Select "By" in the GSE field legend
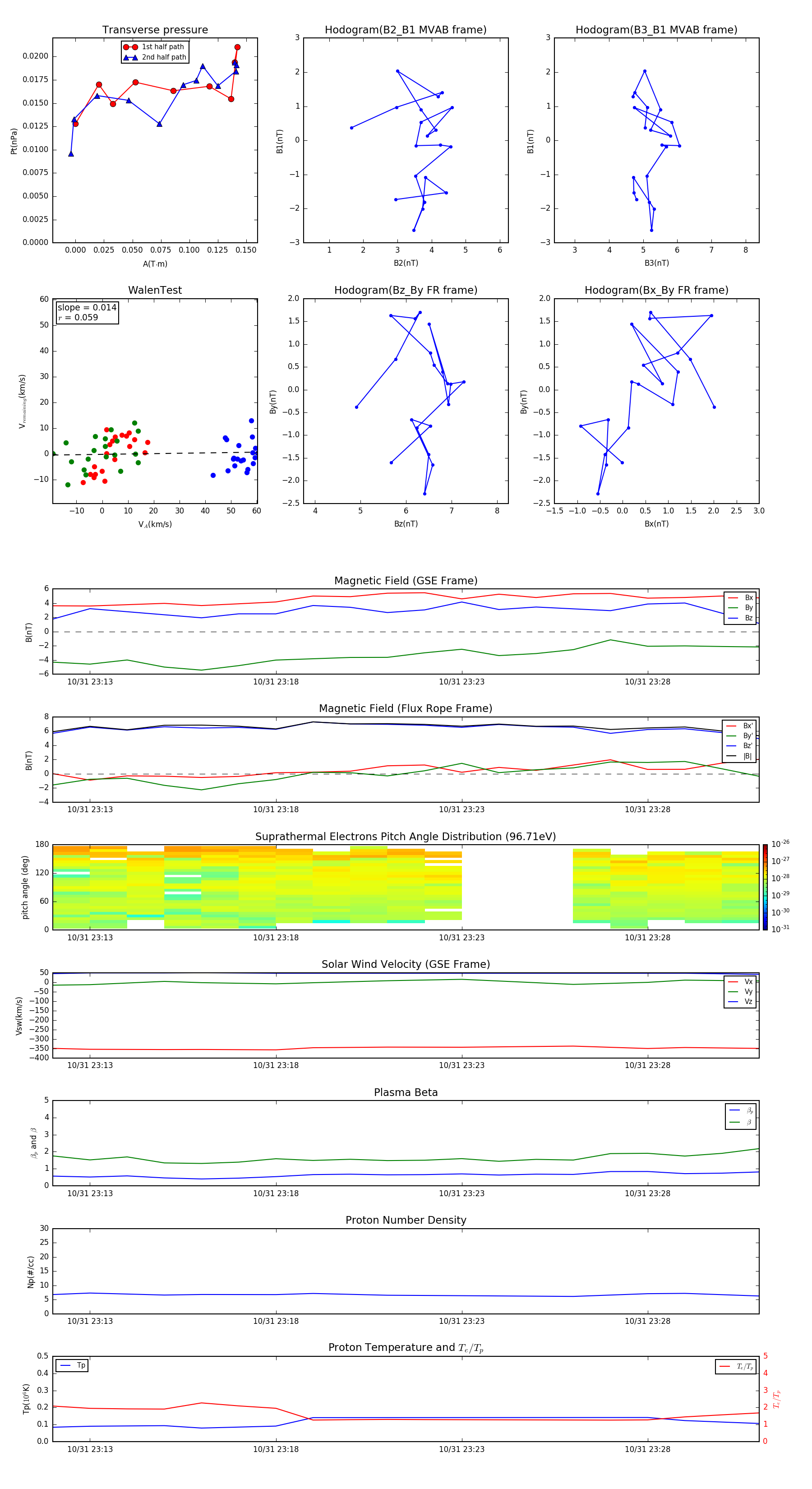 740,607
